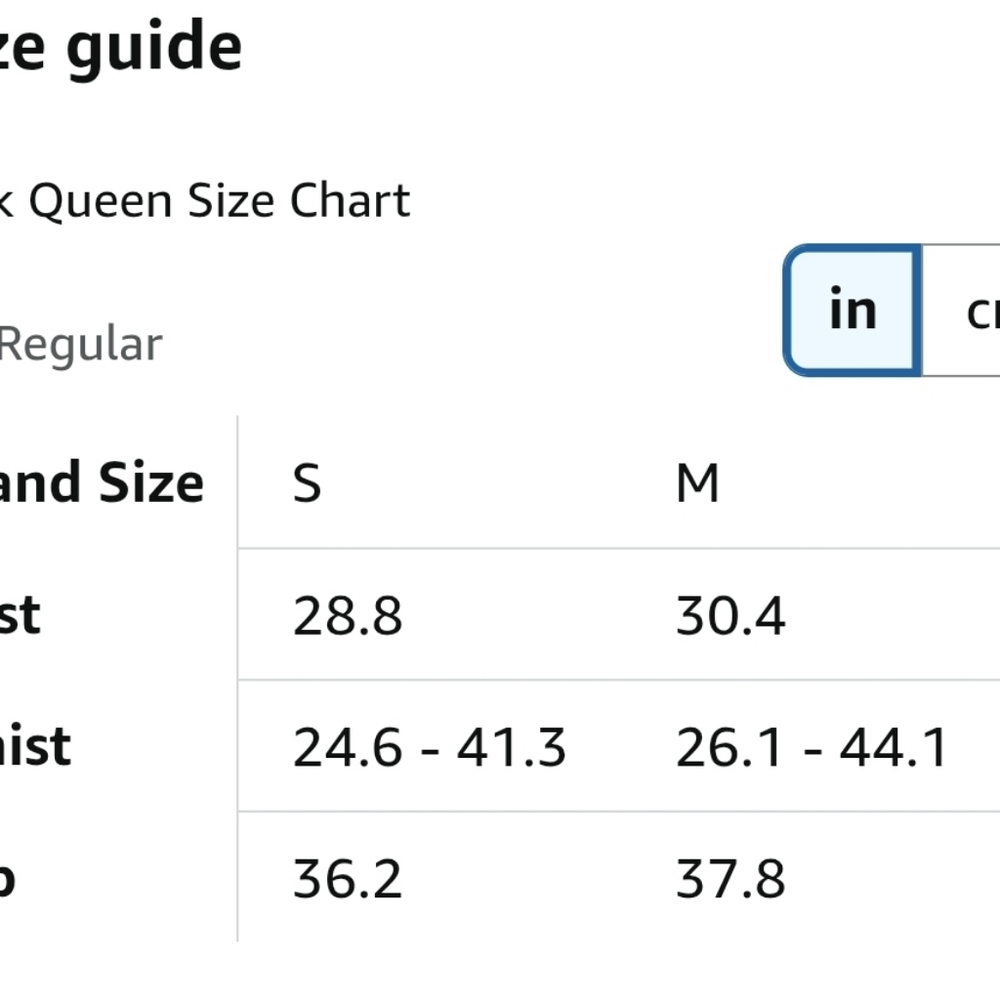The height and width of the screenshot is (1000, 1000).
Task: Select the 'in' inches unit toggle
Action: pos(853,310)
